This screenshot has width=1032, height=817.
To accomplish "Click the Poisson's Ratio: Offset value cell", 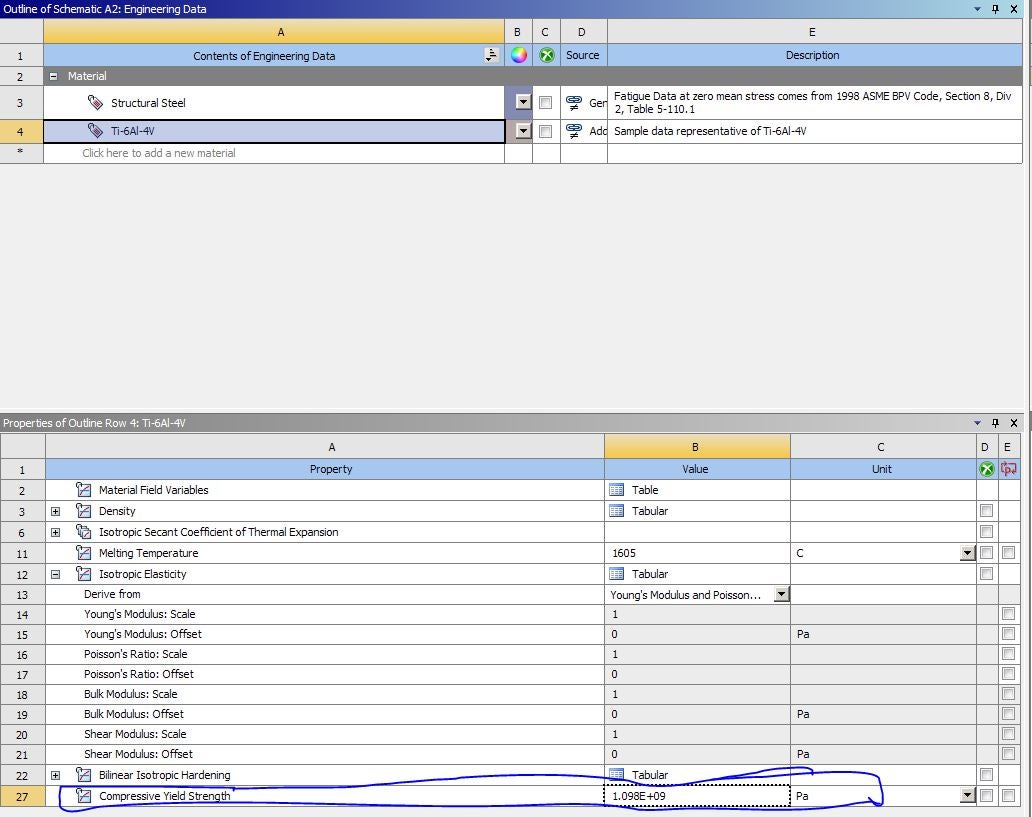I will pyautogui.click(x=697, y=674).
